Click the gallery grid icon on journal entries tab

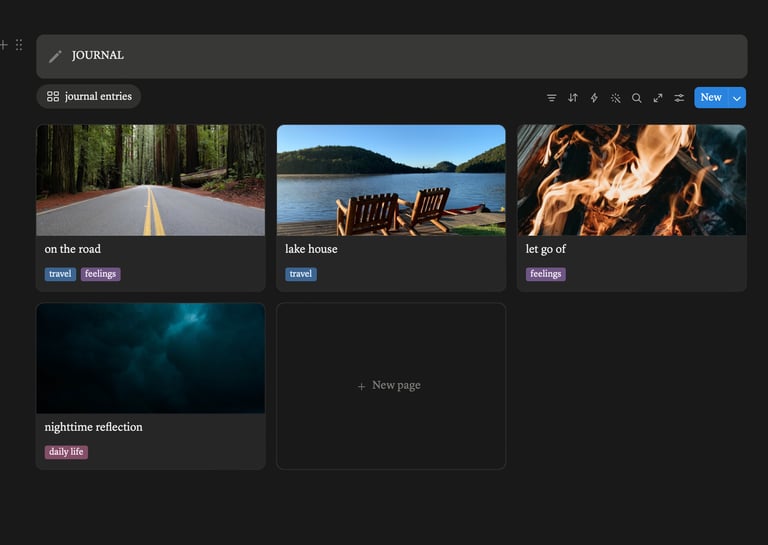point(53,96)
